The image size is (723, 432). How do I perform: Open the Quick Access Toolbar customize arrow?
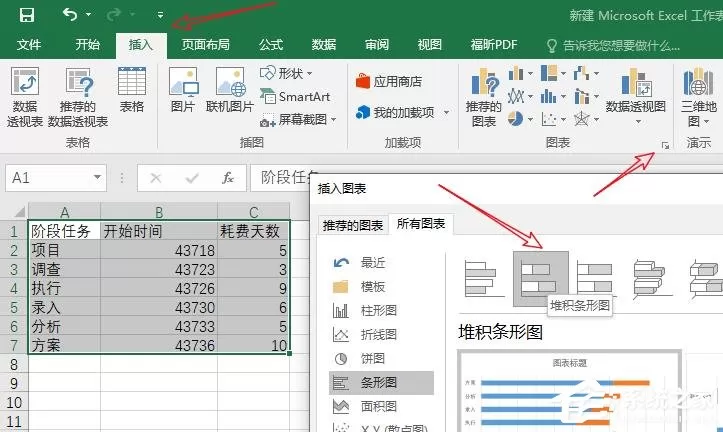click(x=160, y=15)
